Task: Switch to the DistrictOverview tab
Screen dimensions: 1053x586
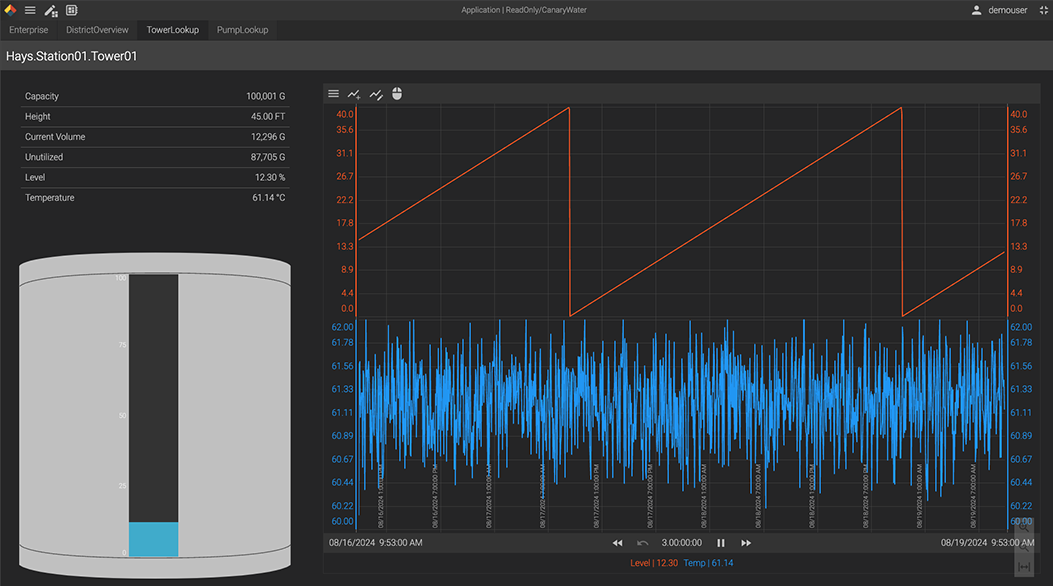Action: click(x=97, y=30)
